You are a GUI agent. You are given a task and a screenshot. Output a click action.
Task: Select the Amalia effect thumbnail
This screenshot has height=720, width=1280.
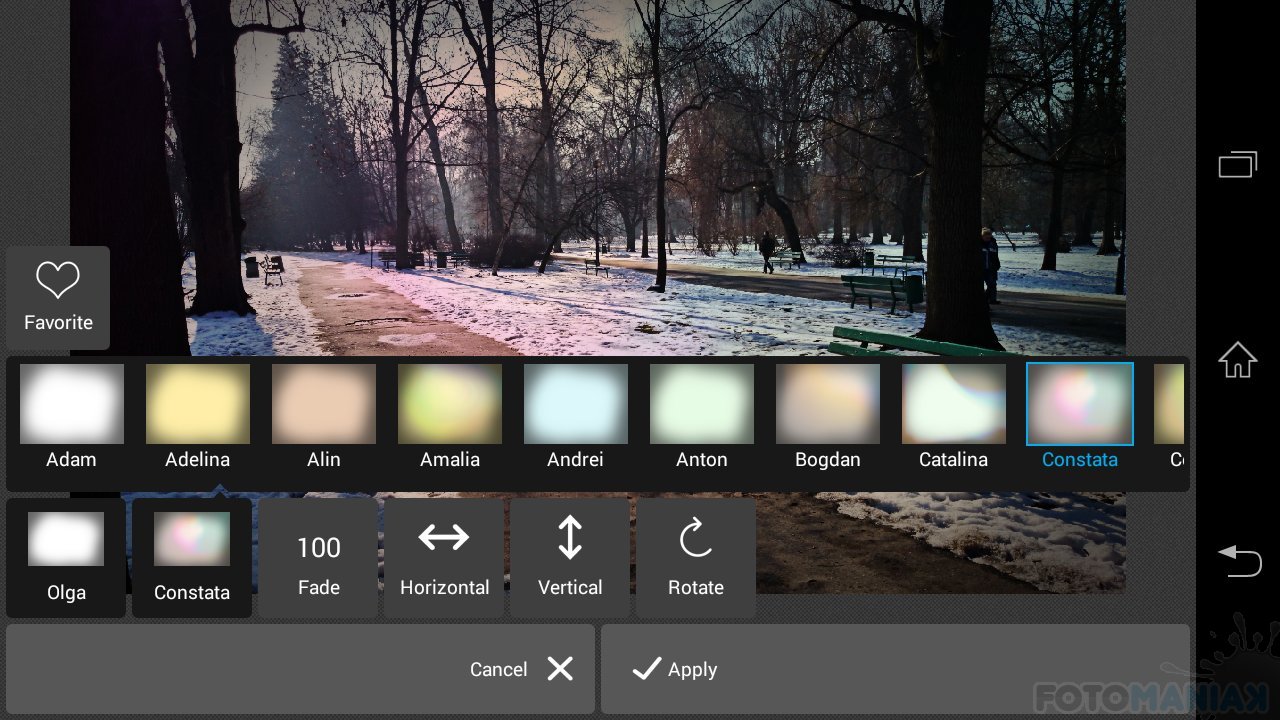[x=450, y=404]
